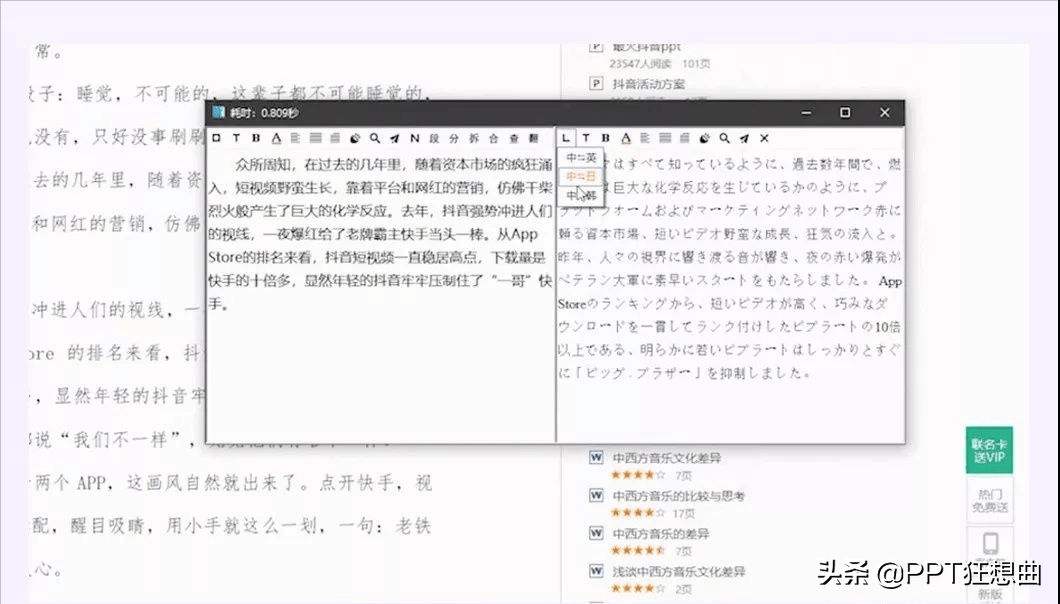
Task: Click the app icon beside 耗时: 0.809秒
Action: point(218,112)
